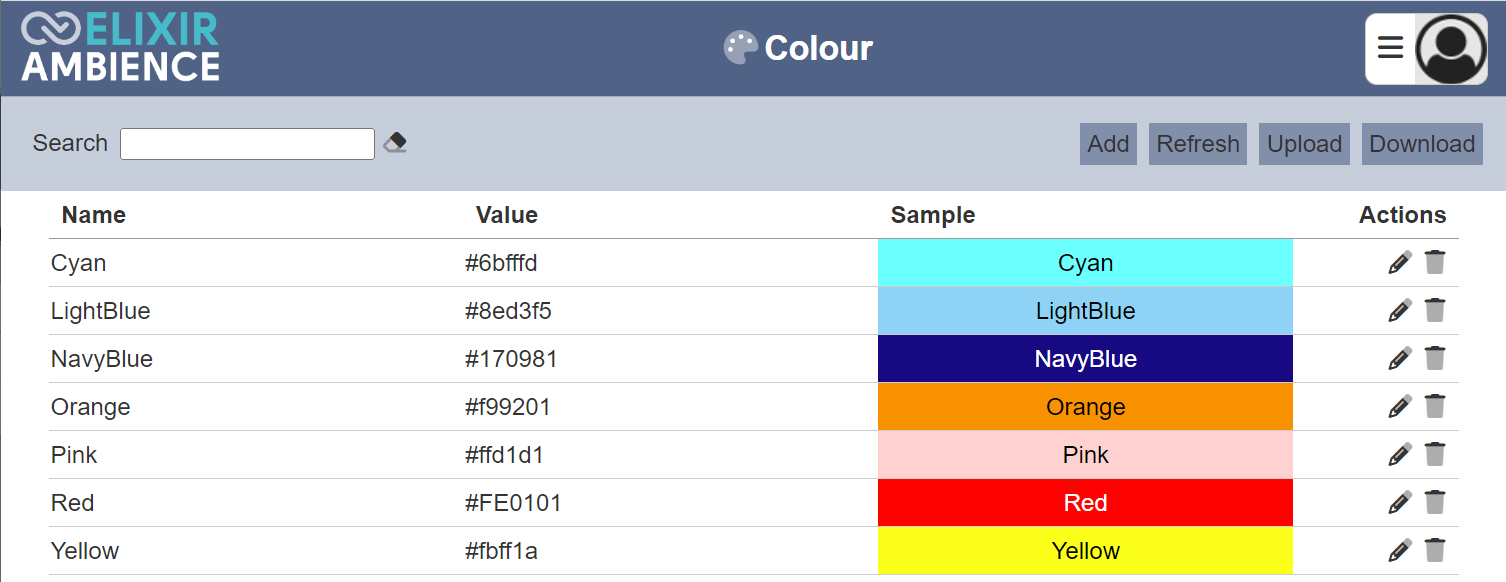The image size is (1506, 582).
Task: Click inside the Search input field
Action: (x=246, y=143)
